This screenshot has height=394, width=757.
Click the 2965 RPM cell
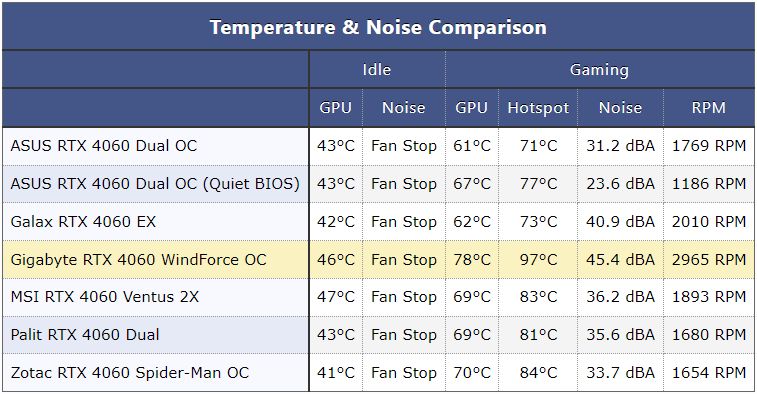pos(709,260)
